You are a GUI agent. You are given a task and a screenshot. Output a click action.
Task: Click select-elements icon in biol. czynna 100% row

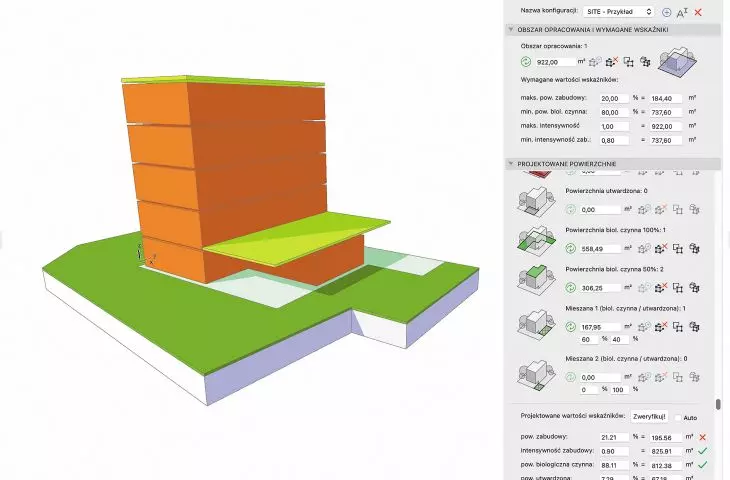point(678,249)
